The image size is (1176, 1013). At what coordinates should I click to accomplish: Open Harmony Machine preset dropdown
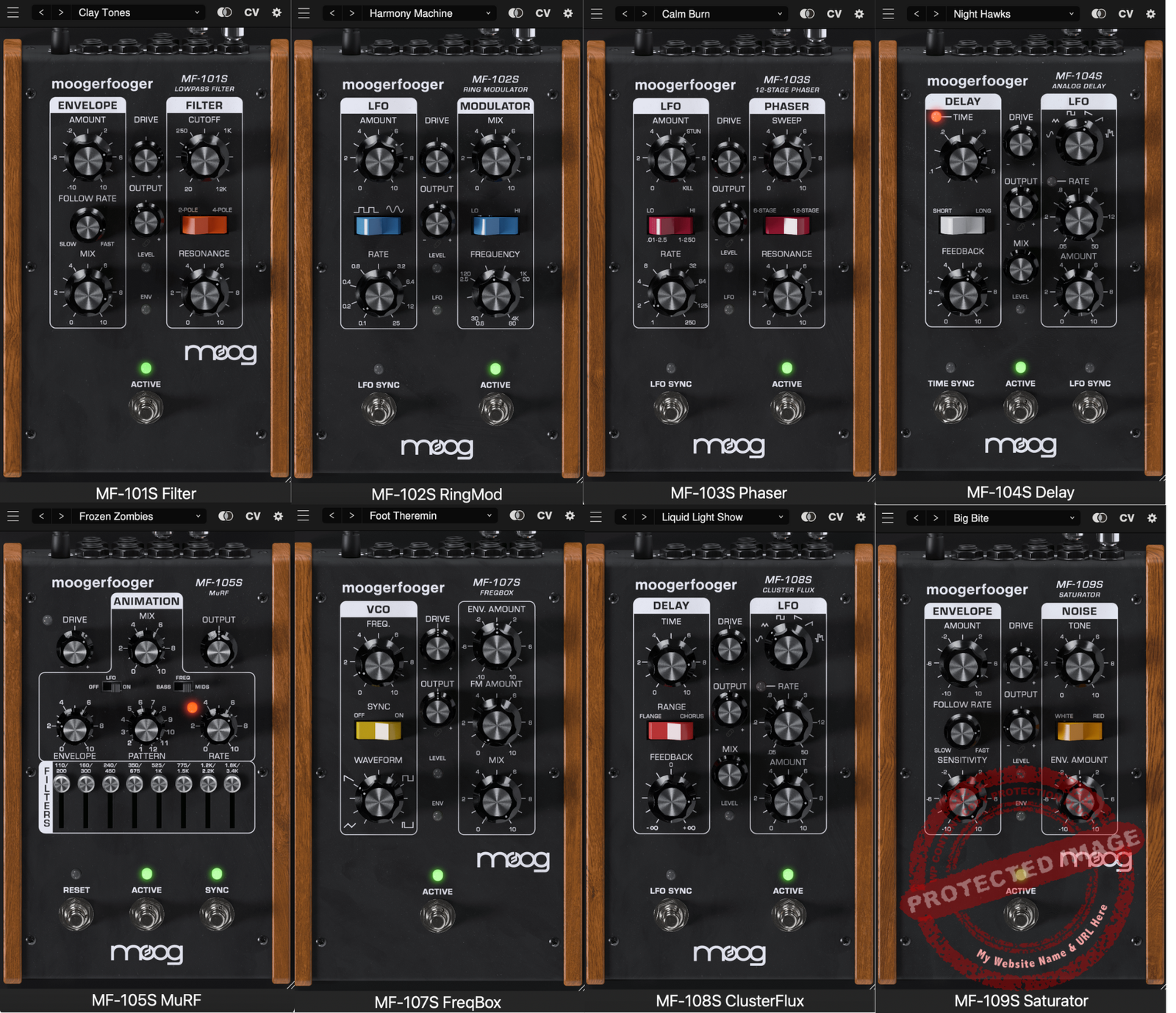click(x=430, y=13)
